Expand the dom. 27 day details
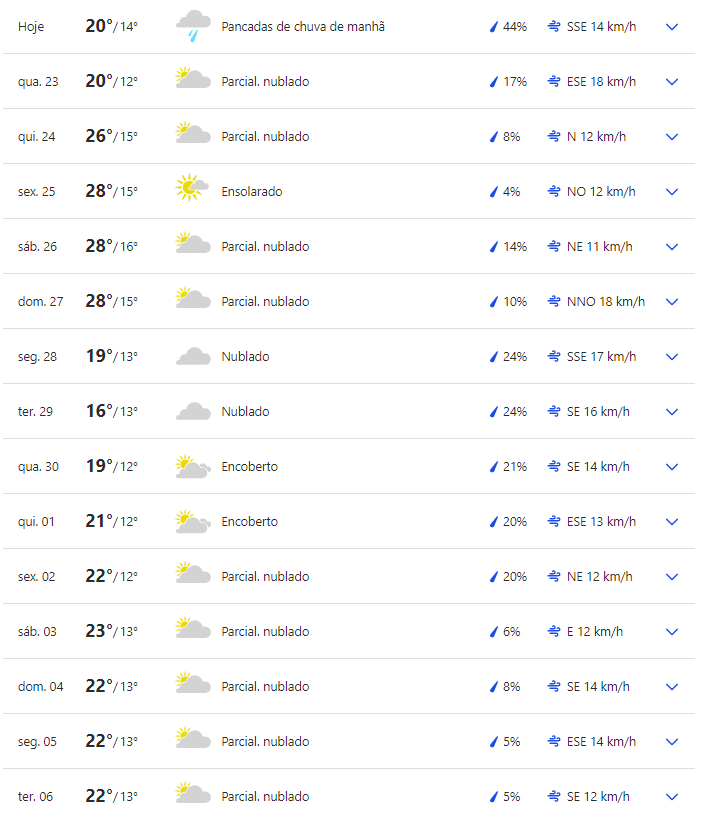701x822 pixels. tap(672, 302)
